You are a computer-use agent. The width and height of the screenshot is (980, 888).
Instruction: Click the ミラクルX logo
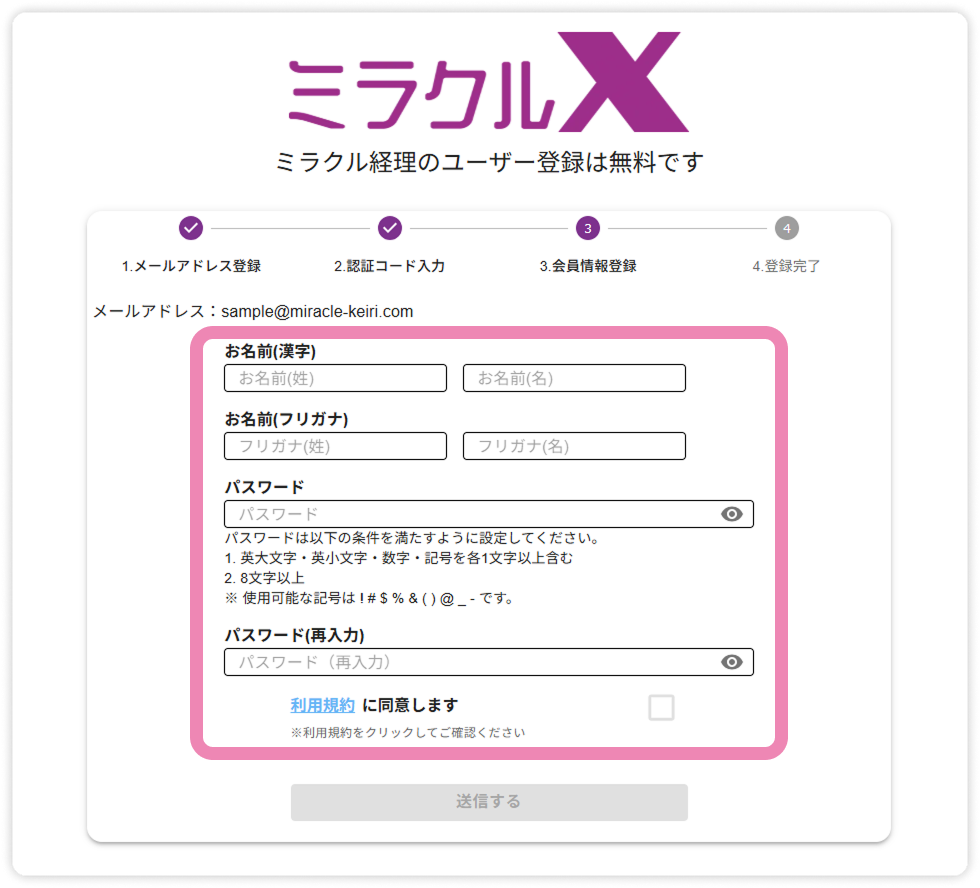488,84
